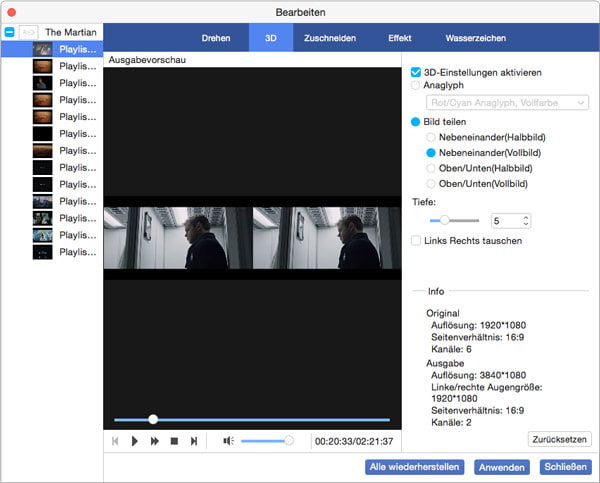This screenshot has width=600, height=483.
Task: Increase Tiefe value with stepper up arrow
Action: [526, 217]
